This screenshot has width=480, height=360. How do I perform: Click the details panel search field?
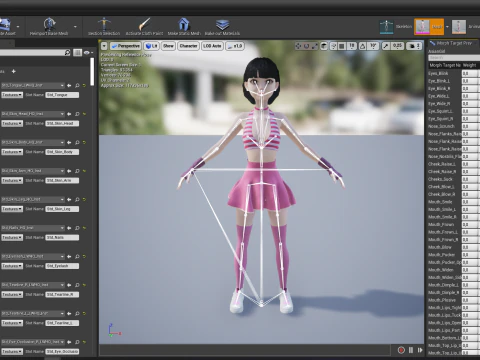[35, 53]
